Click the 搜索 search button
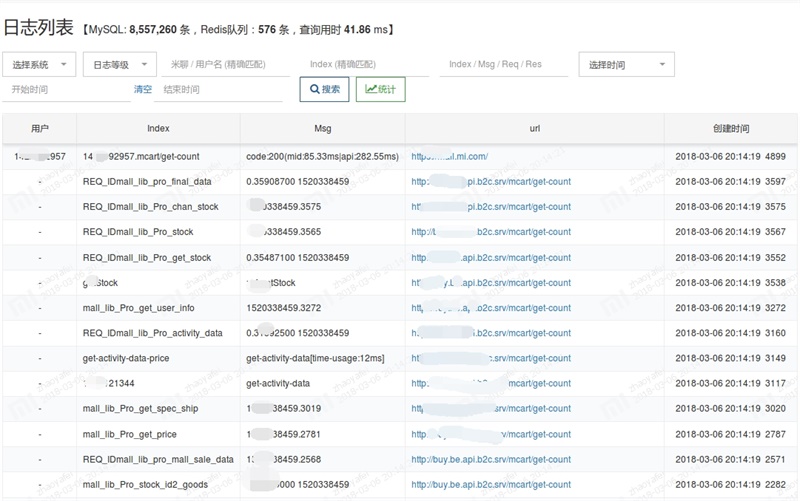800x501 pixels. pyautogui.click(x=324, y=89)
